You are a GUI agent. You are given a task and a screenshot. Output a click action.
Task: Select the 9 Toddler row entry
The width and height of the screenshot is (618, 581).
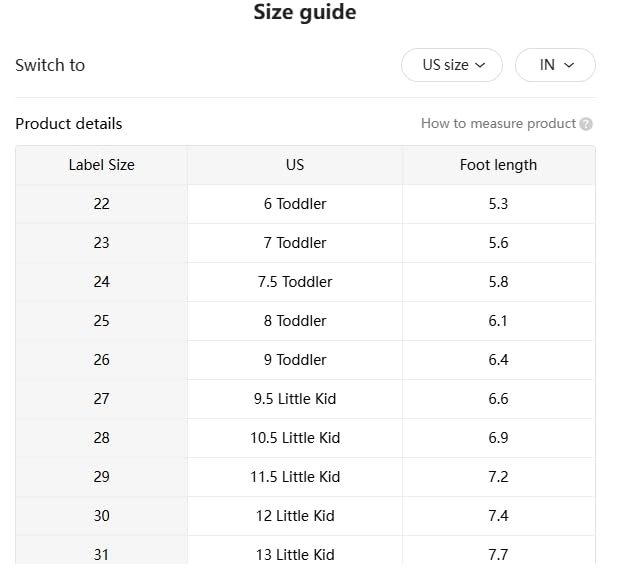click(x=295, y=360)
